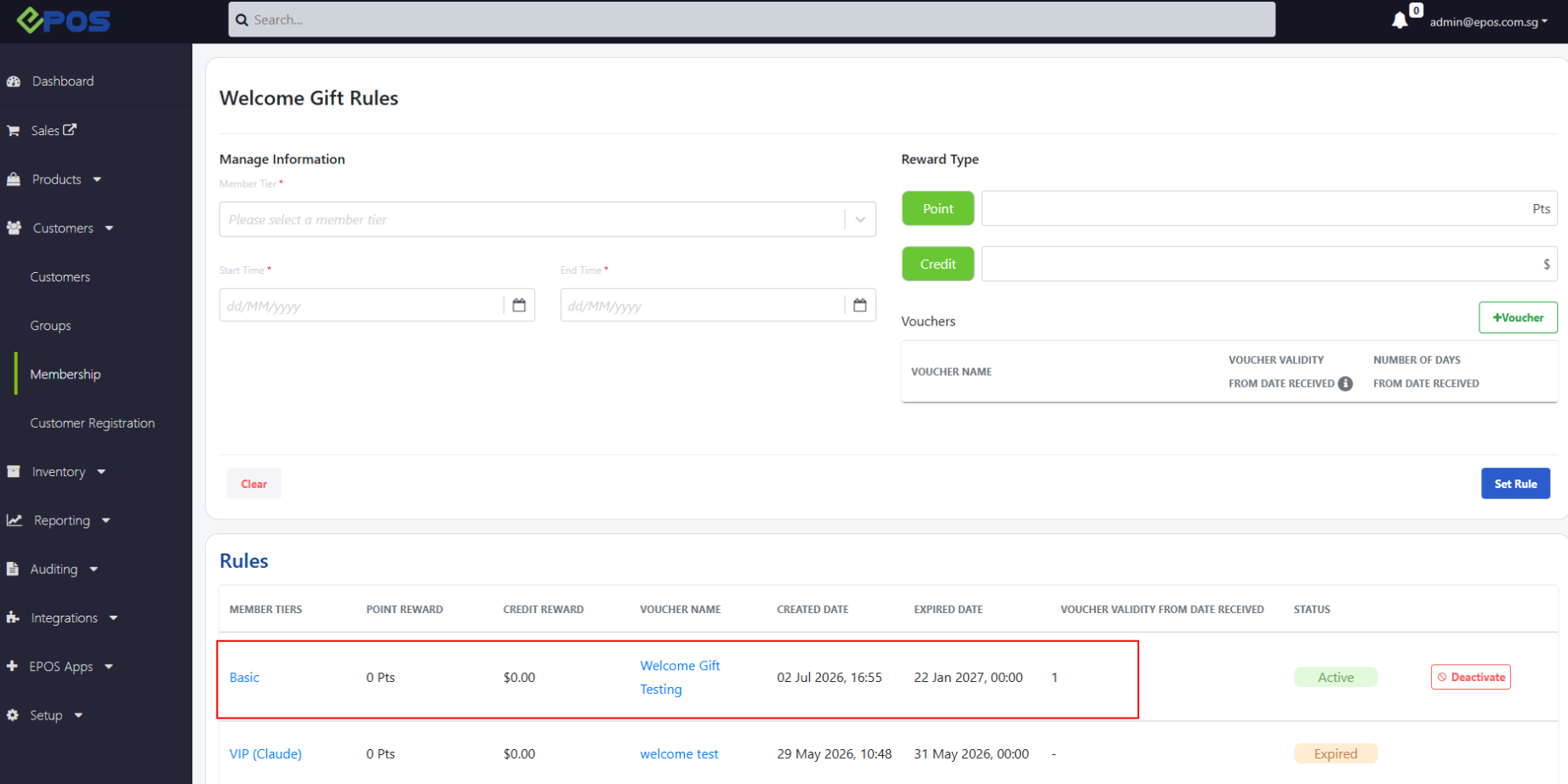Open Sales in sidebar
Image resolution: width=1568 pixels, height=784 pixels.
click(45, 131)
